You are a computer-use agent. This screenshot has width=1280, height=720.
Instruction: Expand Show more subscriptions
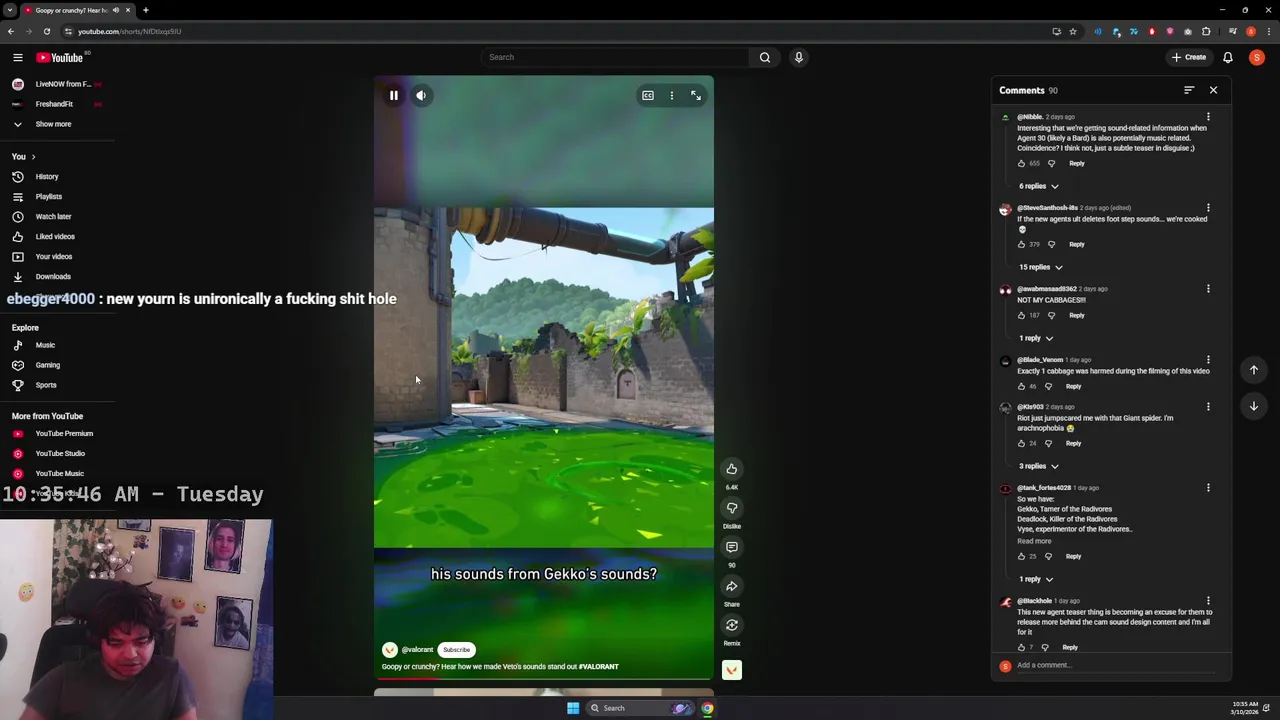point(53,124)
